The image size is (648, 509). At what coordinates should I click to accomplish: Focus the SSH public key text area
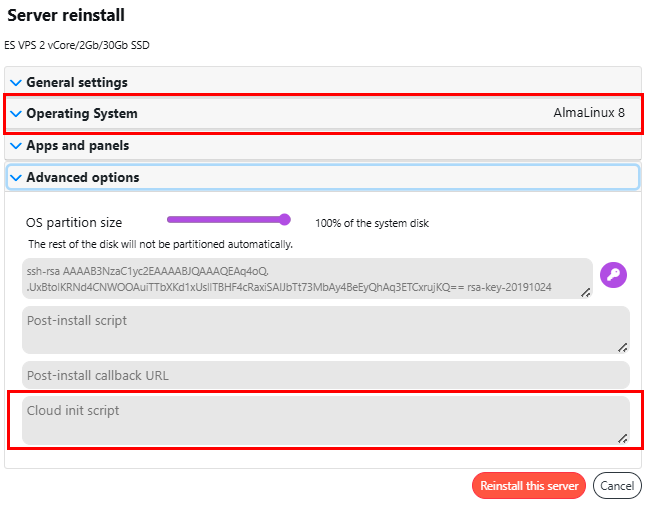pyautogui.click(x=300, y=279)
